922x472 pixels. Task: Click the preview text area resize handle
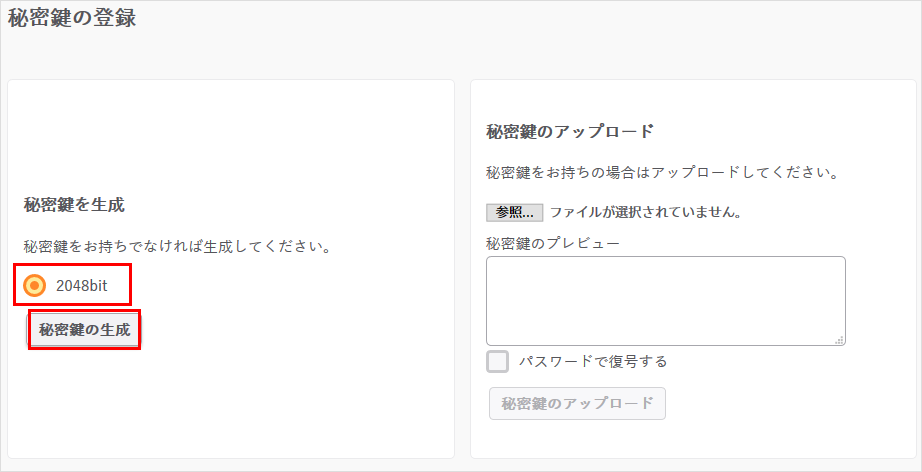[x=840, y=340]
